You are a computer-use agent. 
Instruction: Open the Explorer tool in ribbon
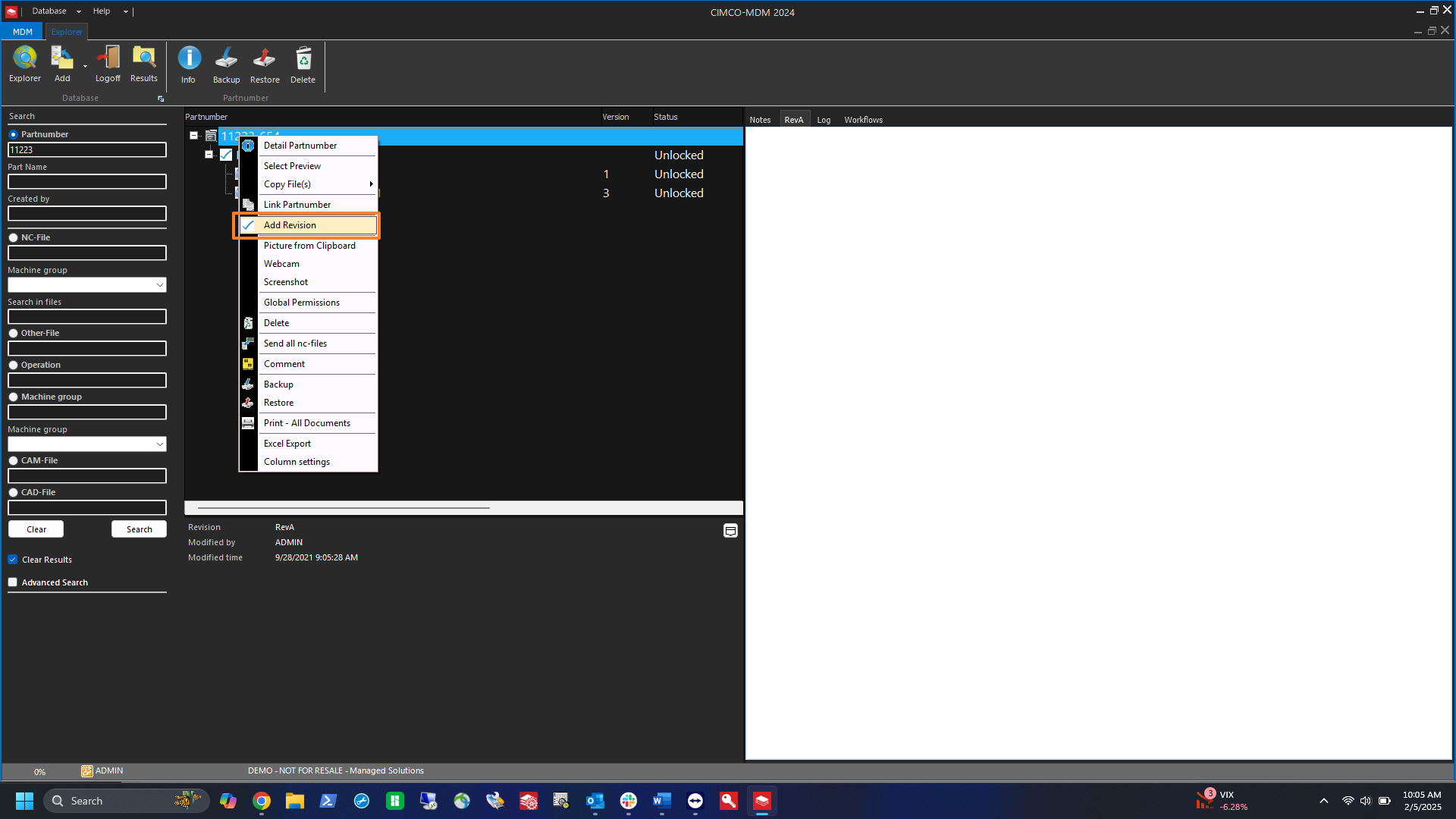[x=25, y=64]
